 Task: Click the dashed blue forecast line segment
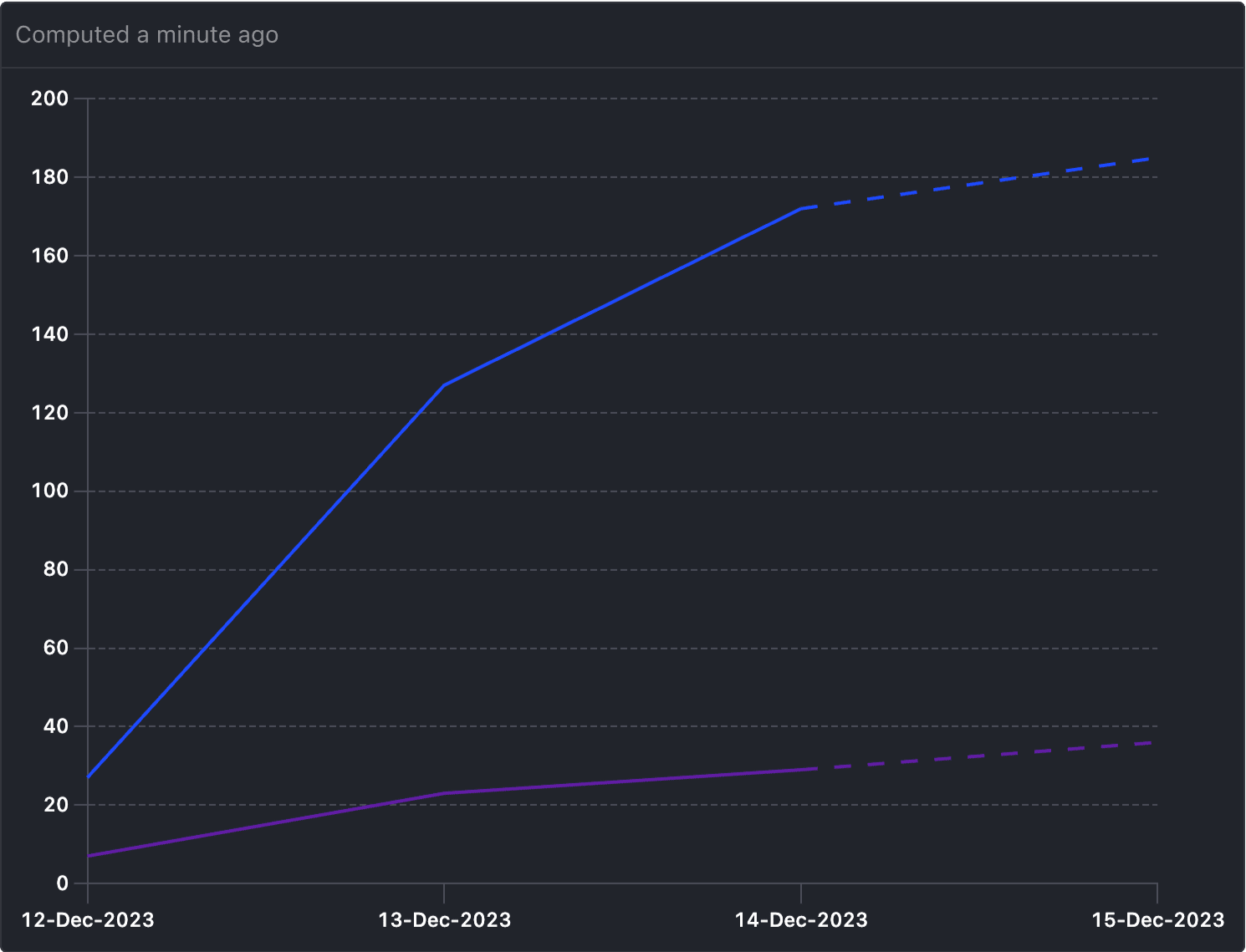979,183
